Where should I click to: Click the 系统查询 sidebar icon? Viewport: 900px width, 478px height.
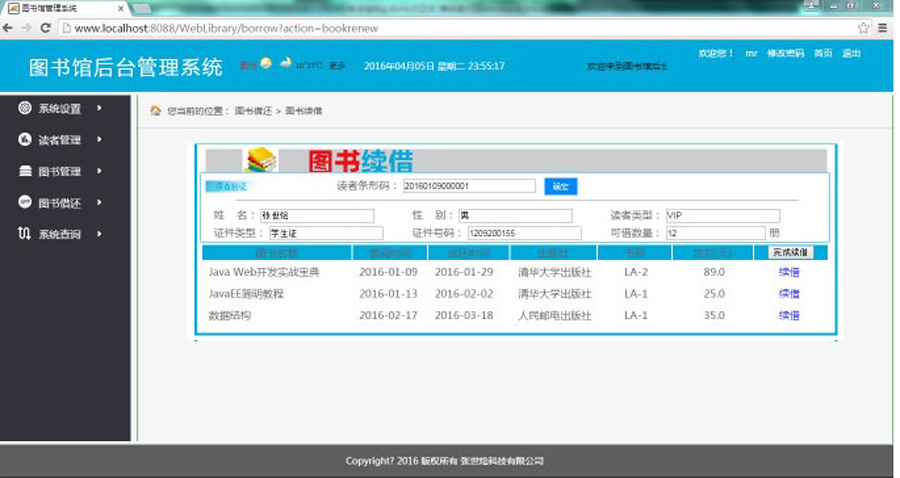click(25, 234)
